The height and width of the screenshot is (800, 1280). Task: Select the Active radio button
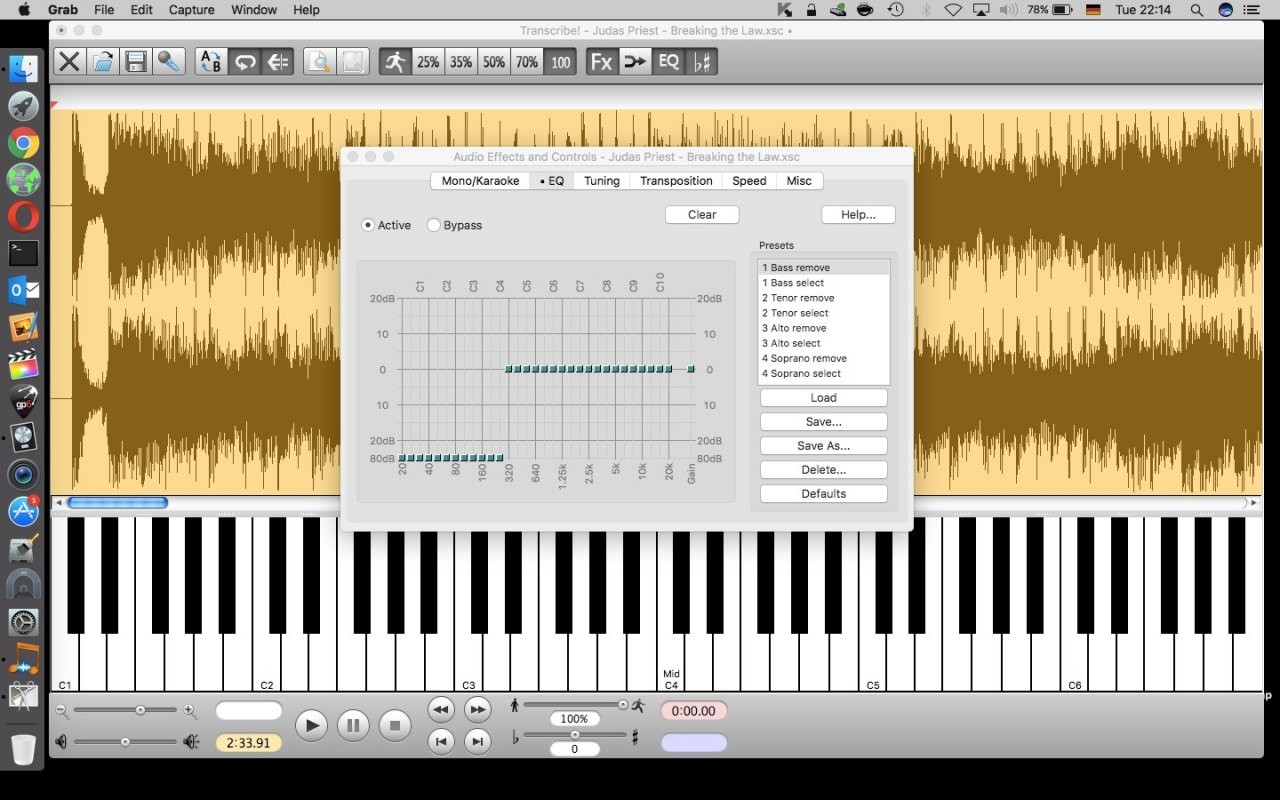click(368, 225)
